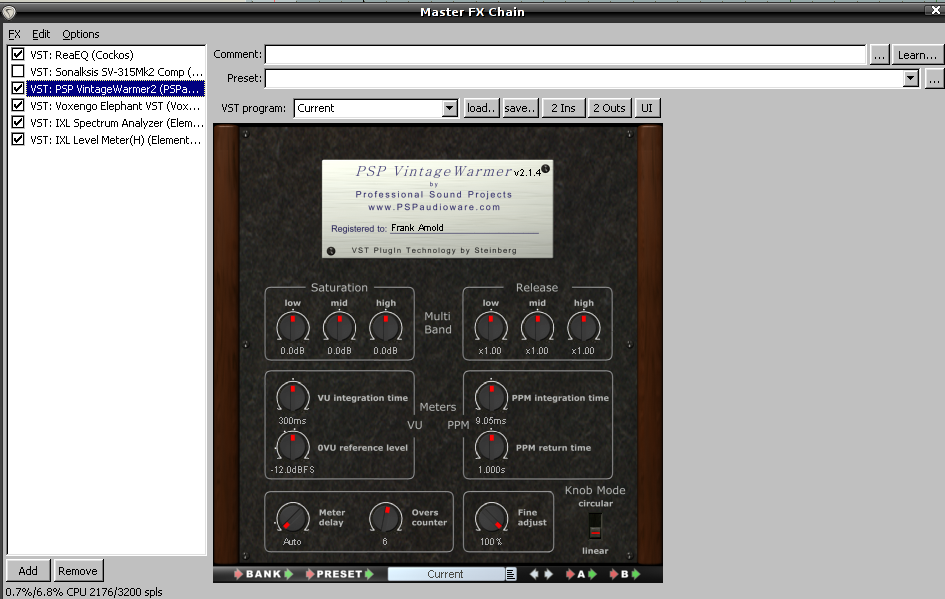Click the ... button beside the Preset dropdown
Image resolution: width=945 pixels, height=599 pixels.
(934, 79)
